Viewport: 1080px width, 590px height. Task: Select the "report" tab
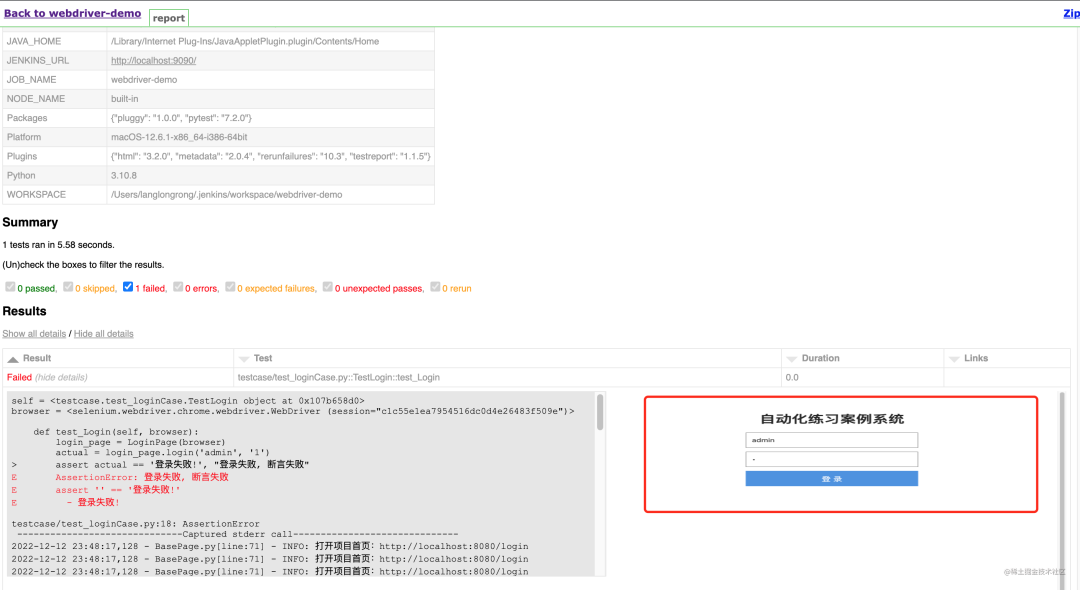(x=168, y=18)
